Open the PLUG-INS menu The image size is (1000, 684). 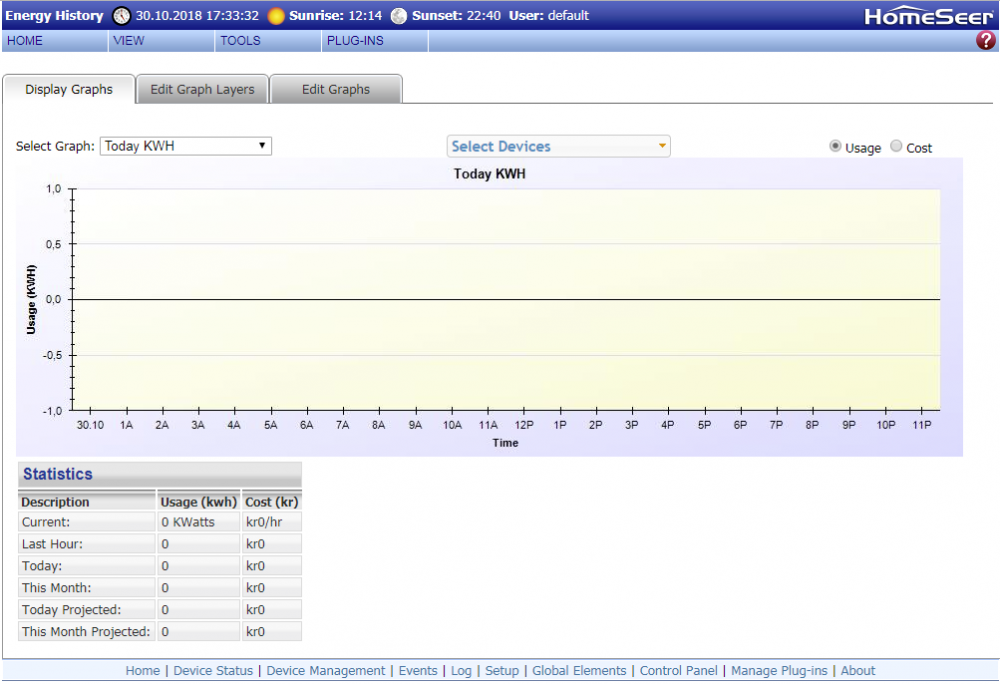click(x=355, y=41)
